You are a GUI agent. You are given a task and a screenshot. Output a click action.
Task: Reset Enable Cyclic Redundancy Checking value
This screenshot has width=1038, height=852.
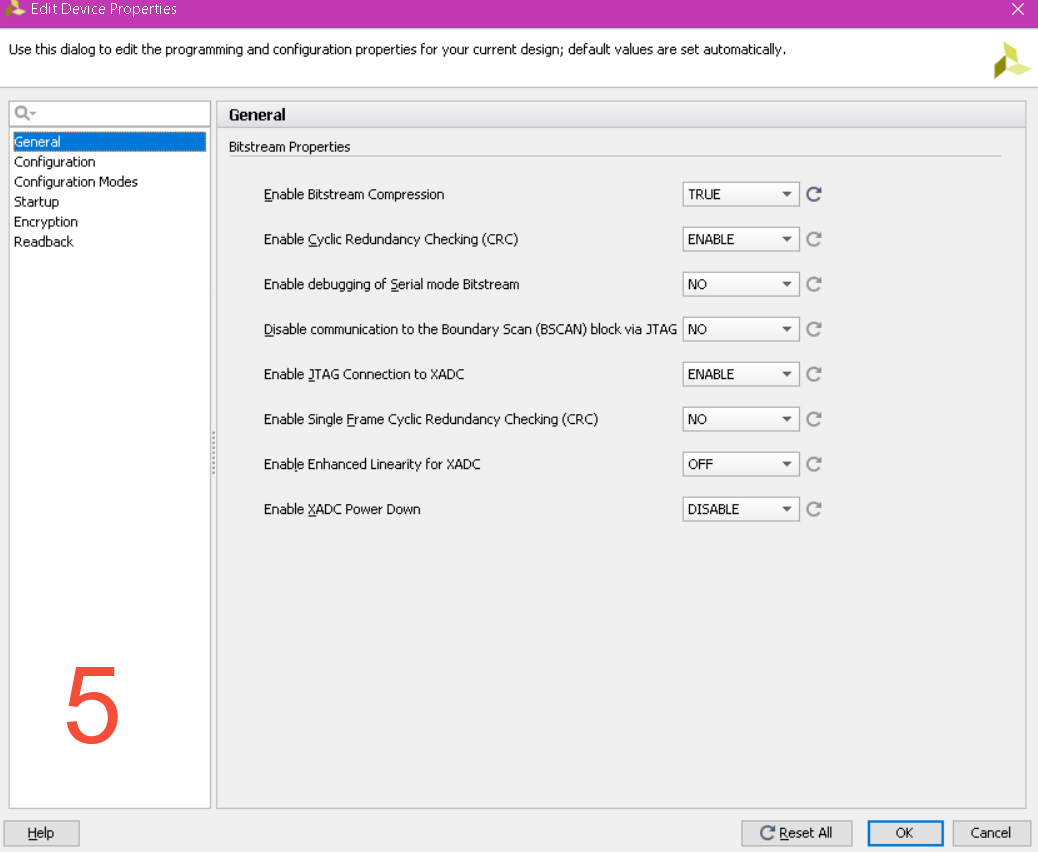point(814,239)
